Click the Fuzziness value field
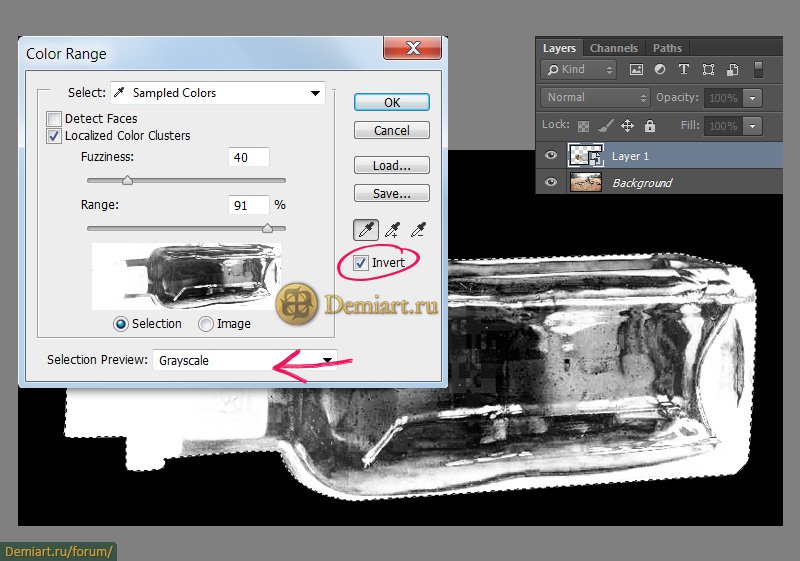The image size is (800, 561). point(248,157)
